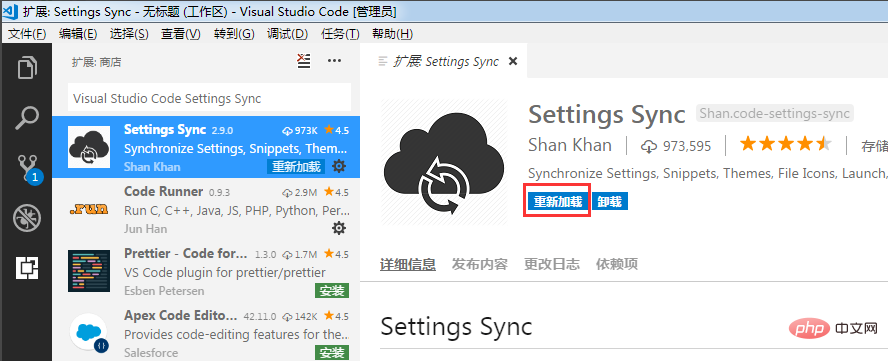Click 重新加载 button in extension details
888x361 pixels.
558,201
